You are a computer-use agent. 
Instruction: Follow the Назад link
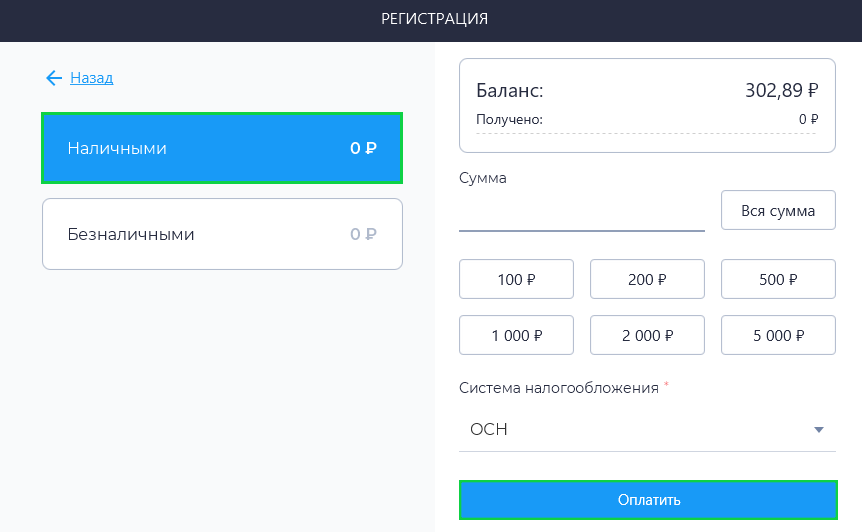[91, 78]
